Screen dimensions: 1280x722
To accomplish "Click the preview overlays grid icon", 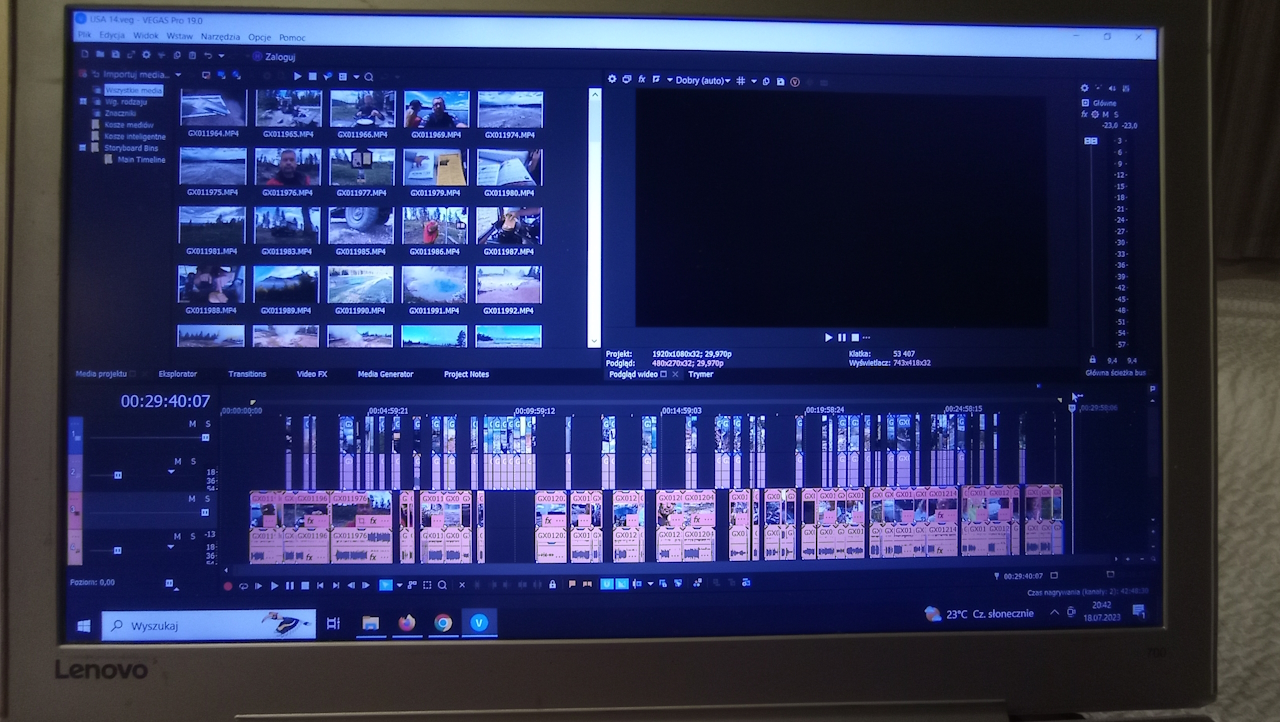I will coord(741,80).
